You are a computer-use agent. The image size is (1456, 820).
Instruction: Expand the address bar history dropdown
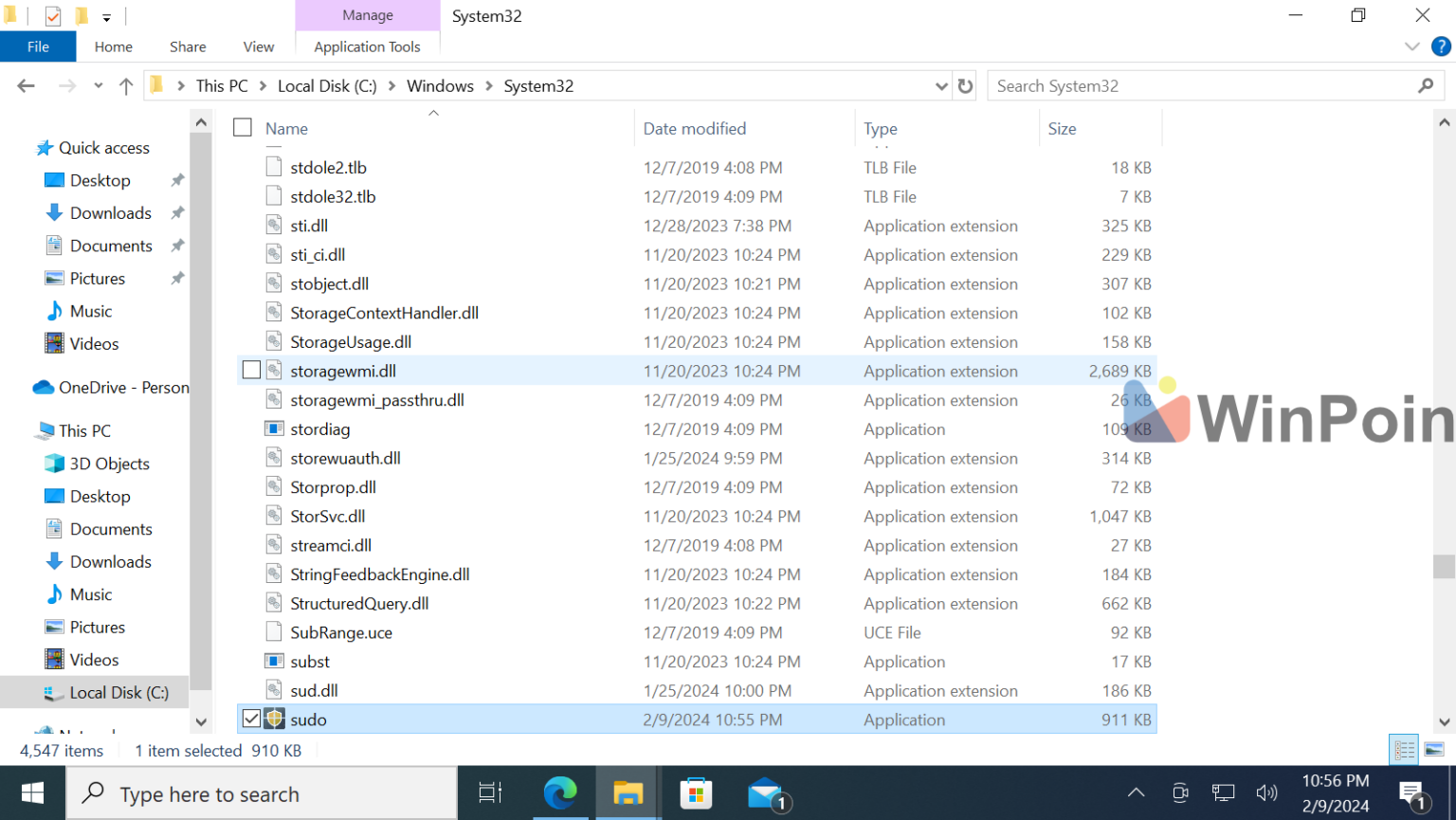point(941,85)
